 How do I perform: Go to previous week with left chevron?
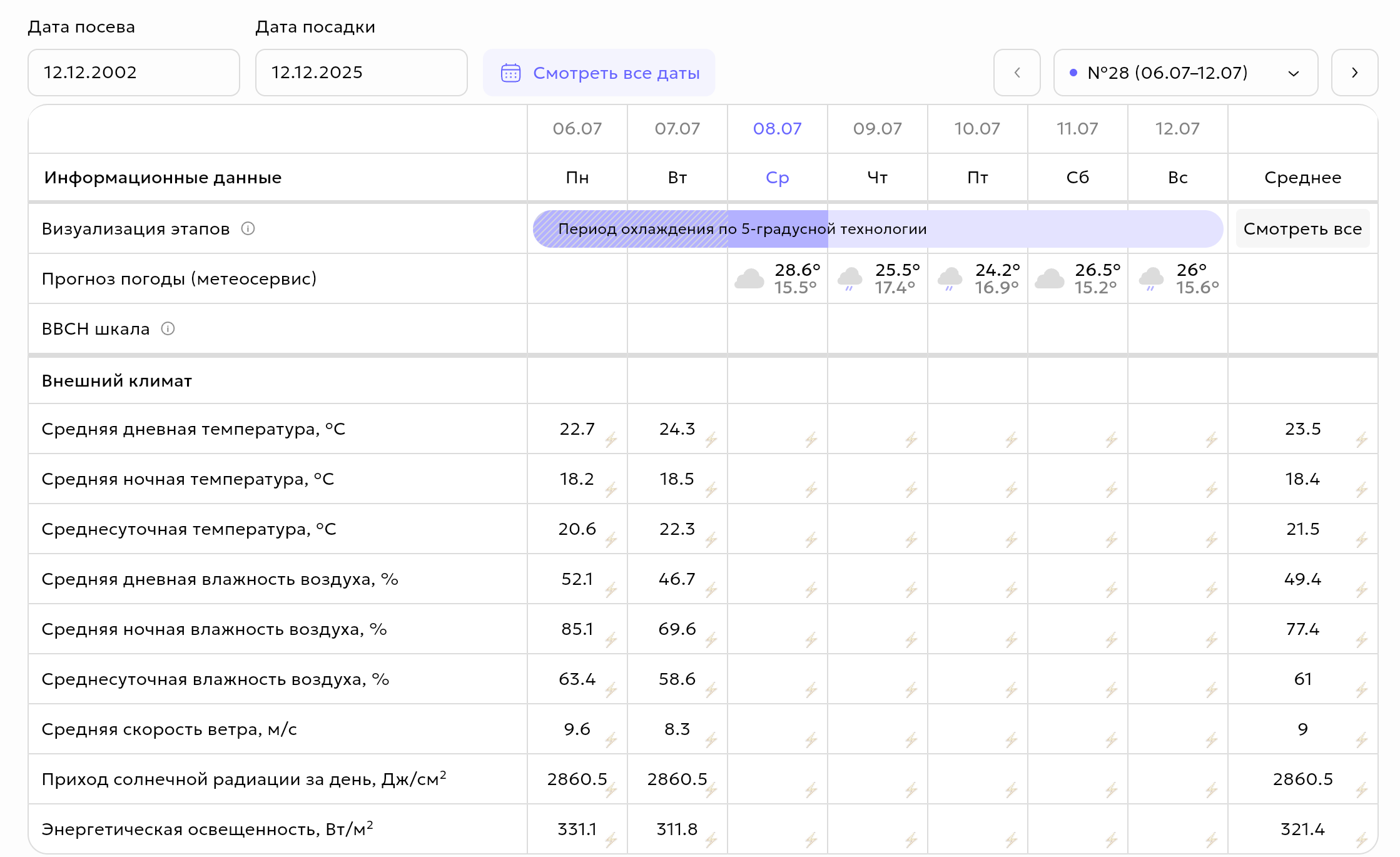click(x=1017, y=73)
